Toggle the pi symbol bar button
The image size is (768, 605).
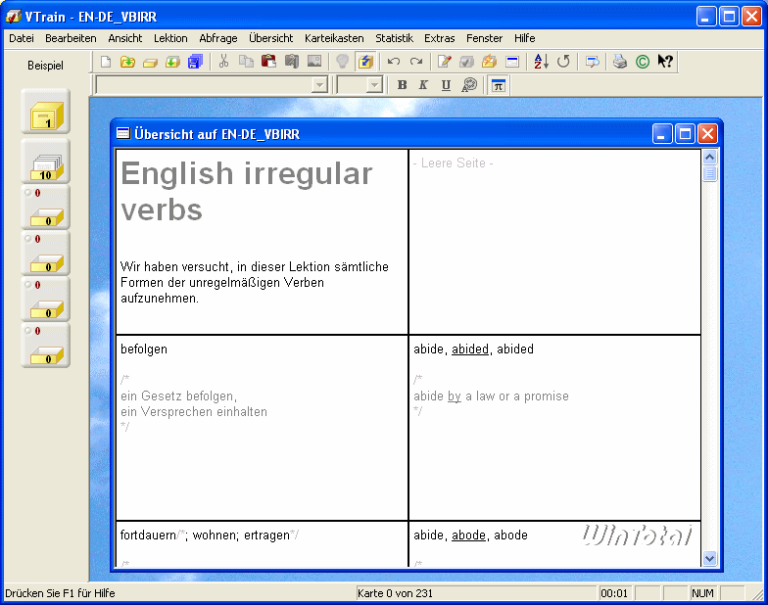[x=498, y=85]
